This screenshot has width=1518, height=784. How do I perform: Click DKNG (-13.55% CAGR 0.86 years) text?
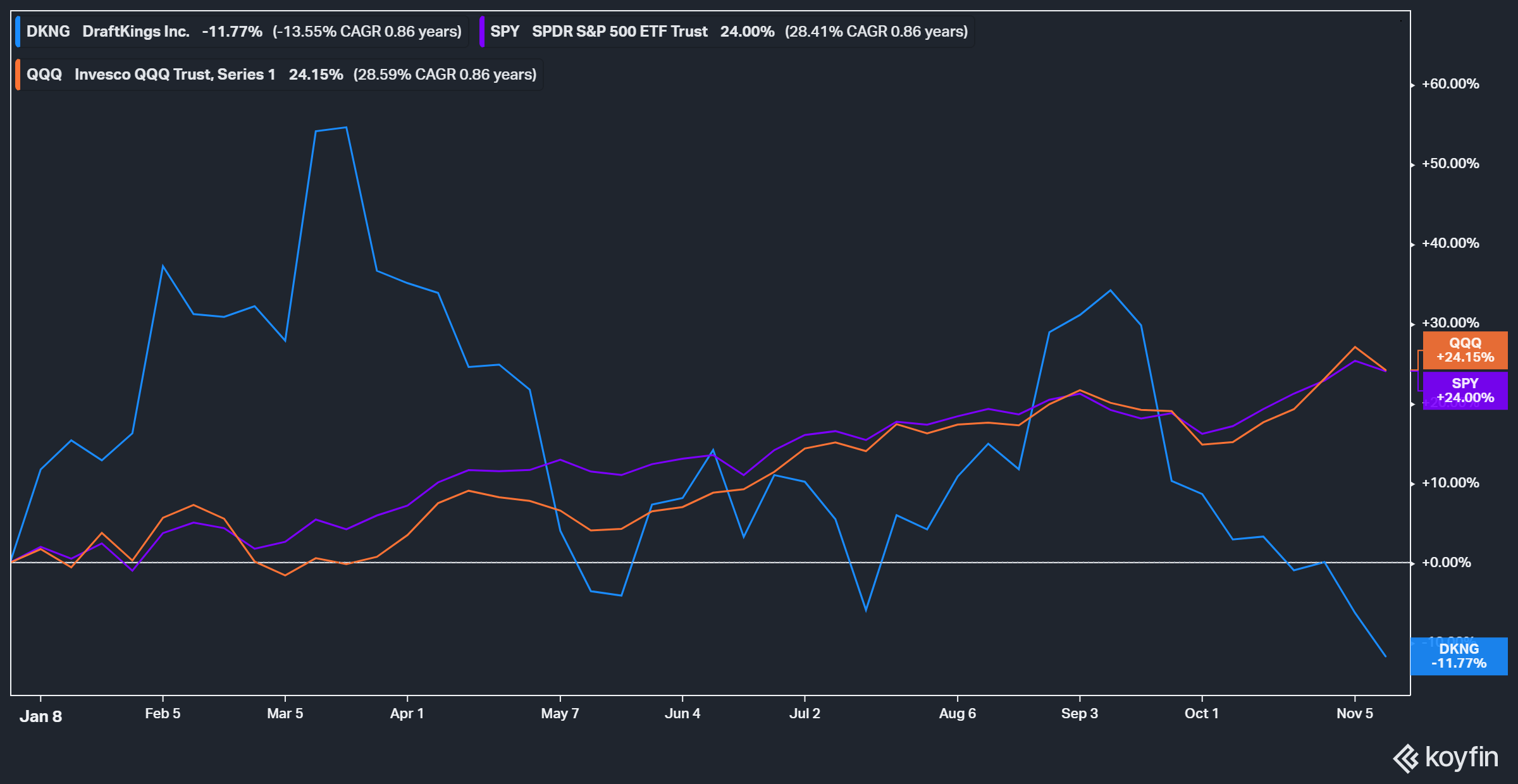point(367,32)
